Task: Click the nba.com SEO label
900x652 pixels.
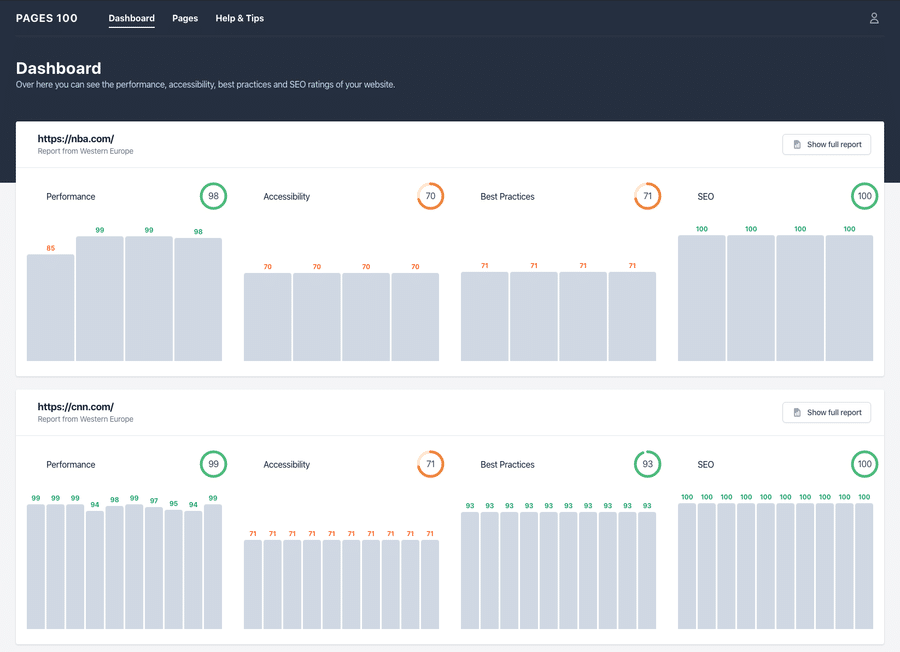Action: pos(705,197)
